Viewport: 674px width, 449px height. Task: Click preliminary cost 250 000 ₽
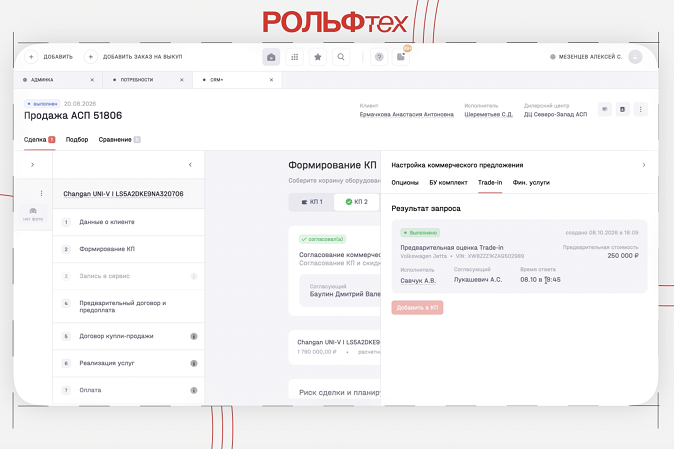(623, 256)
